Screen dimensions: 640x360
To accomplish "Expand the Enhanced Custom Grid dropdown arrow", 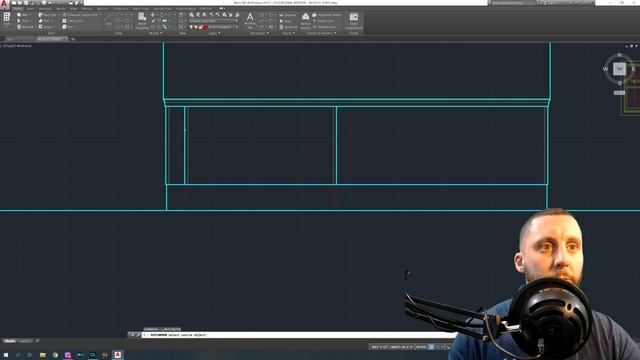I will tap(100, 15).
